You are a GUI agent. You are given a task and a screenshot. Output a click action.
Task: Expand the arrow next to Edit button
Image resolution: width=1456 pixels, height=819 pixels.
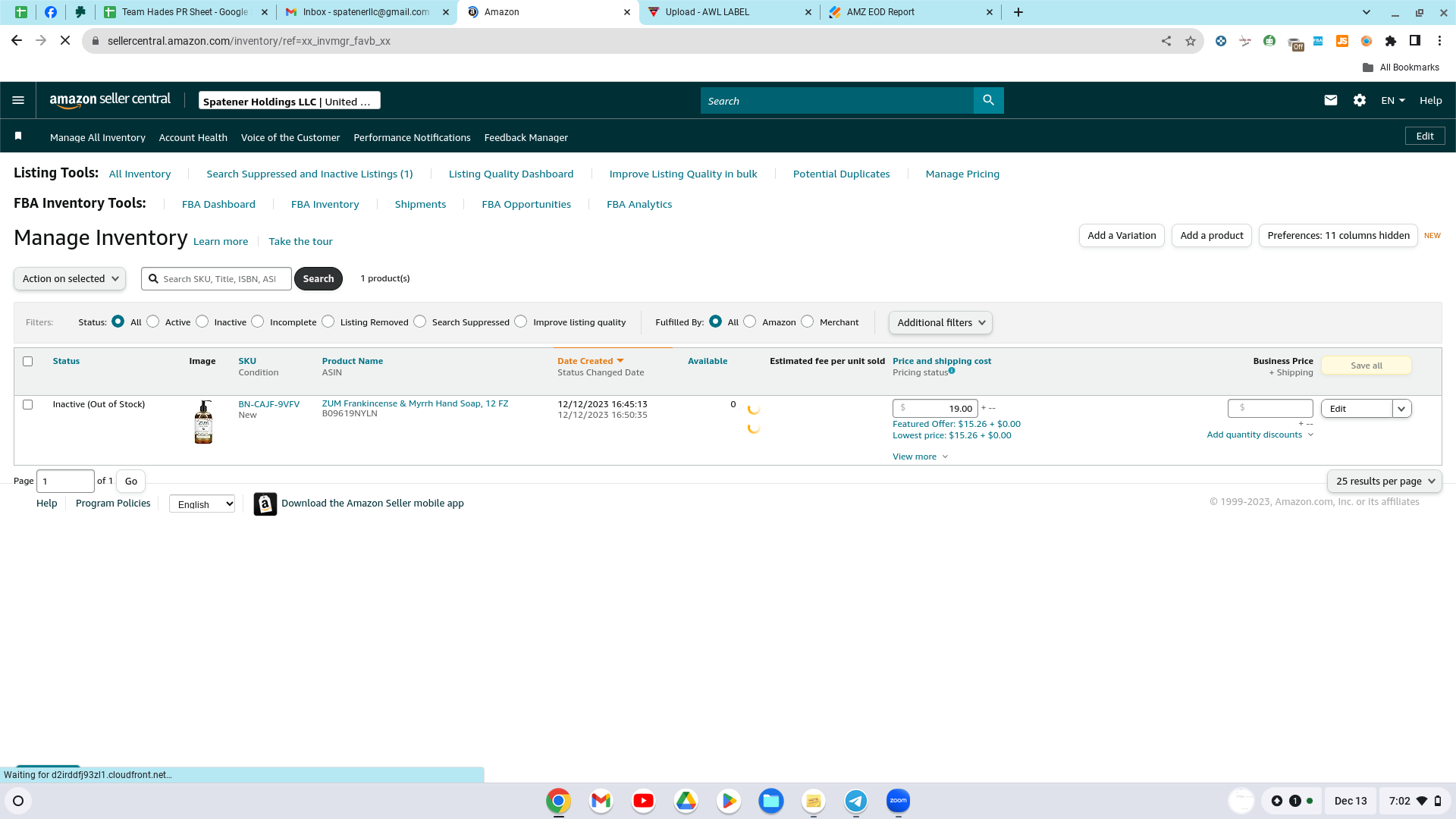(1401, 409)
